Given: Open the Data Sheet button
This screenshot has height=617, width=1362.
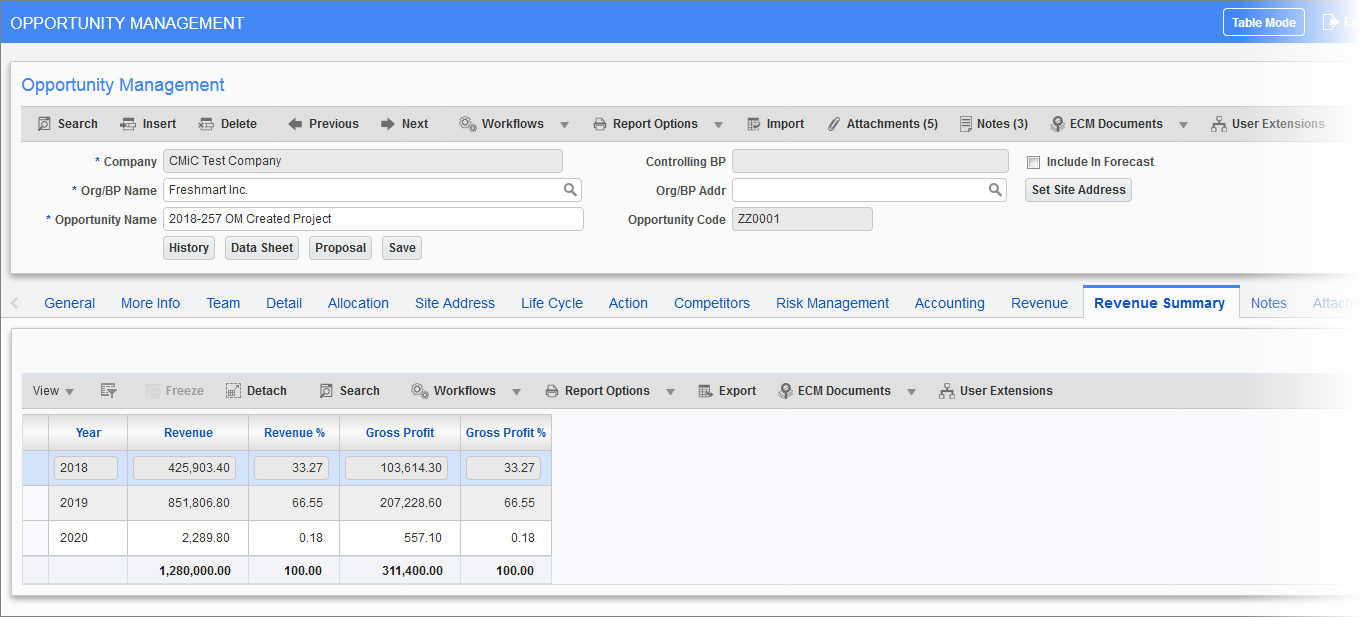Looking at the screenshot, I should [x=262, y=248].
